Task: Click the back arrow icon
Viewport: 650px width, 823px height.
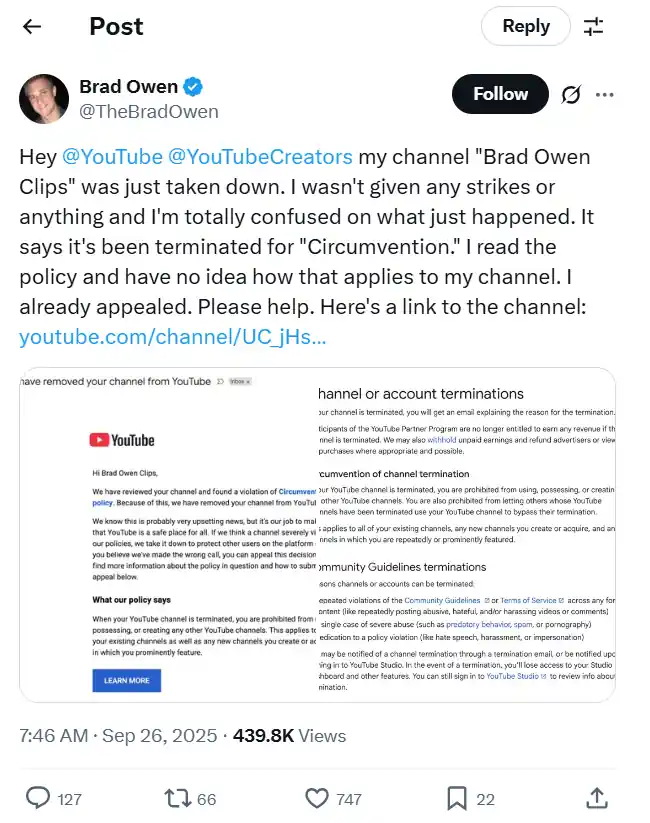Action: [x=32, y=27]
